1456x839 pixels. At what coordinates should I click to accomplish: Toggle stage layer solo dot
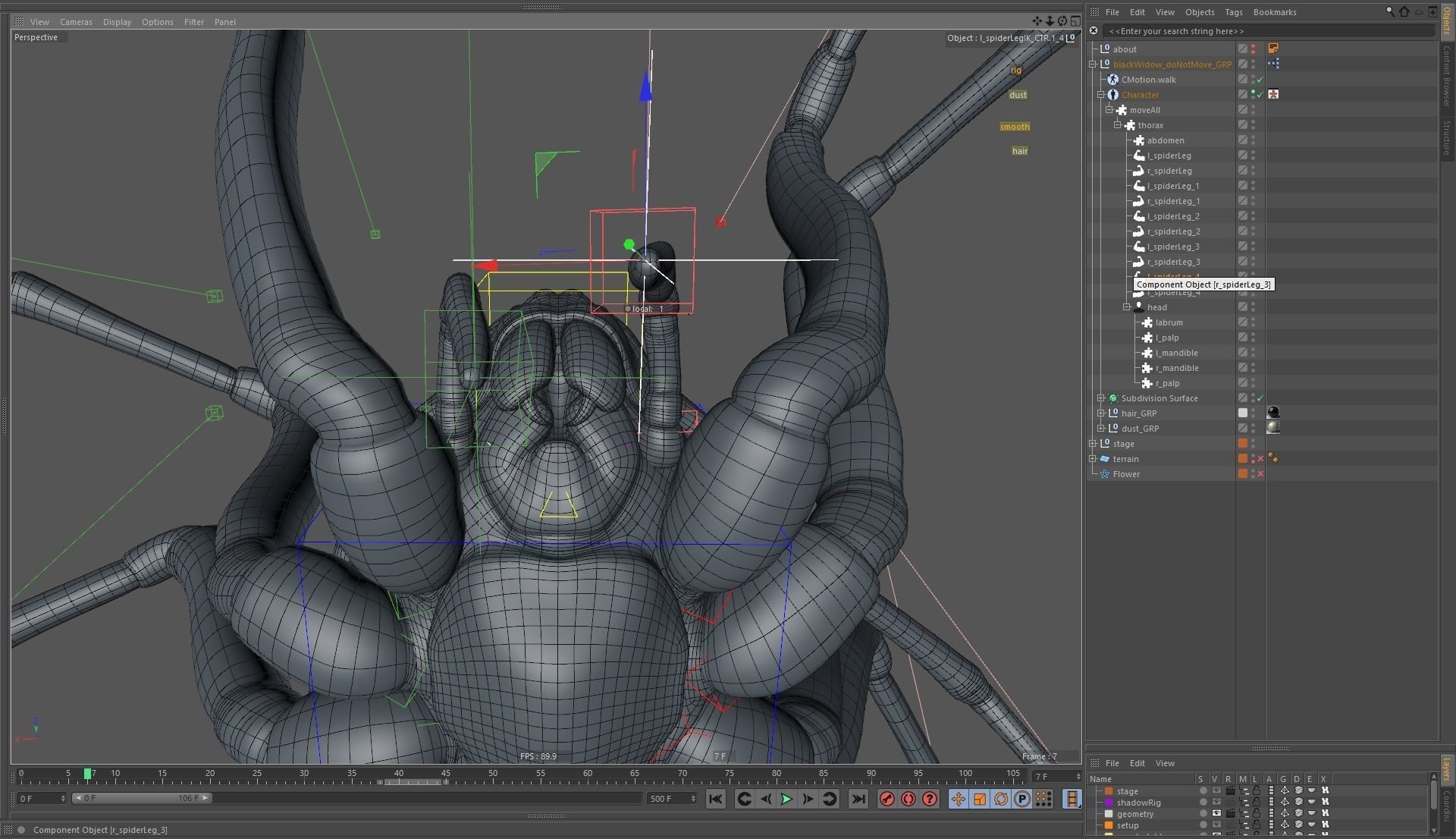[1203, 790]
